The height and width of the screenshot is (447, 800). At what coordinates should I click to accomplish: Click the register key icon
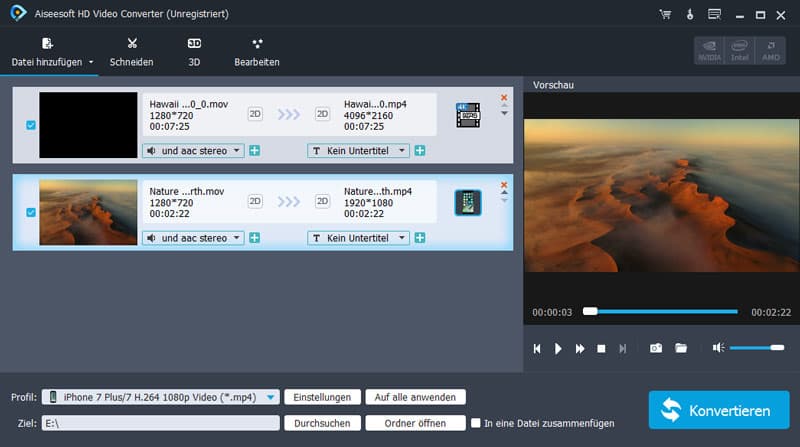690,14
